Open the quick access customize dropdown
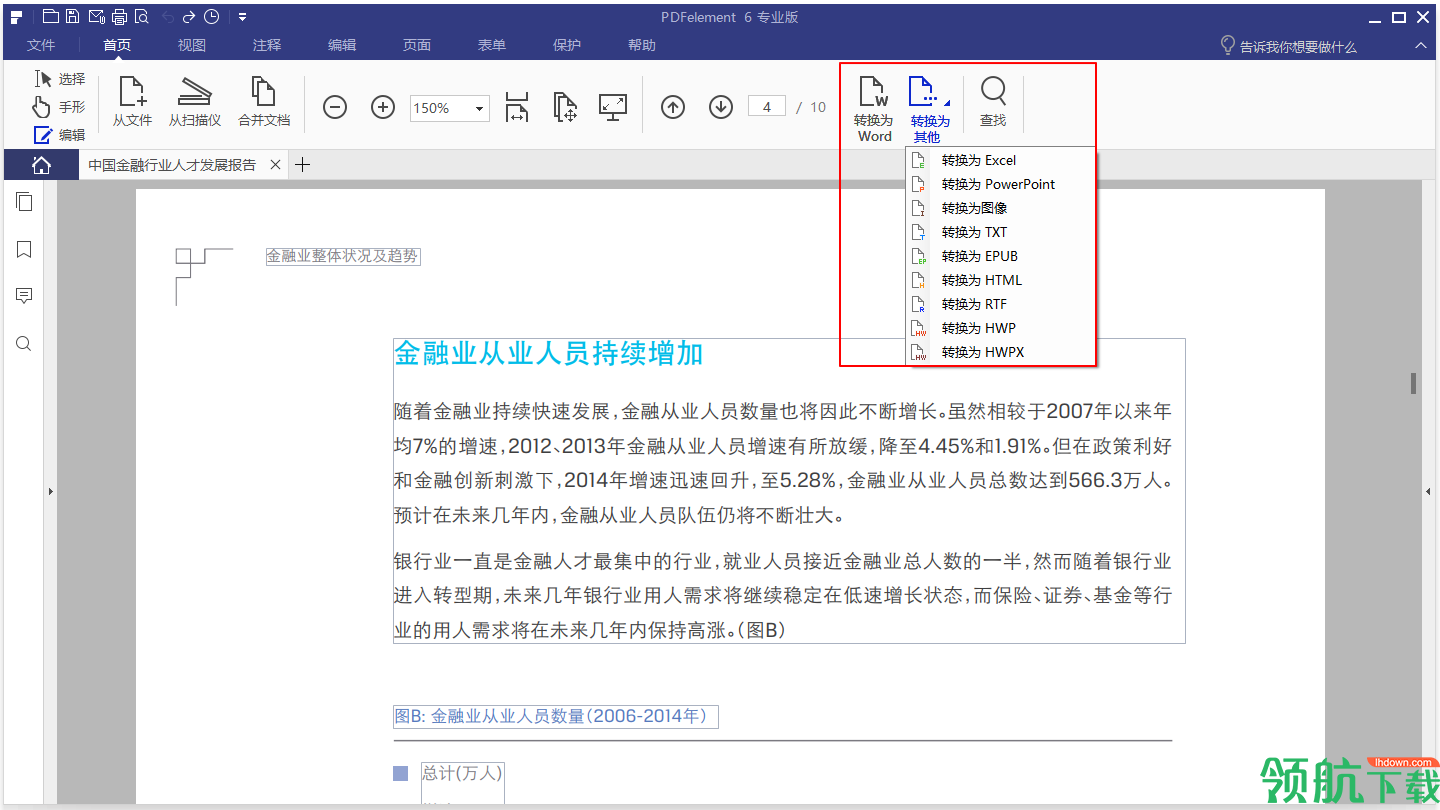The width and height of the screenshot is (1440, 810). (x=242, y=16)
